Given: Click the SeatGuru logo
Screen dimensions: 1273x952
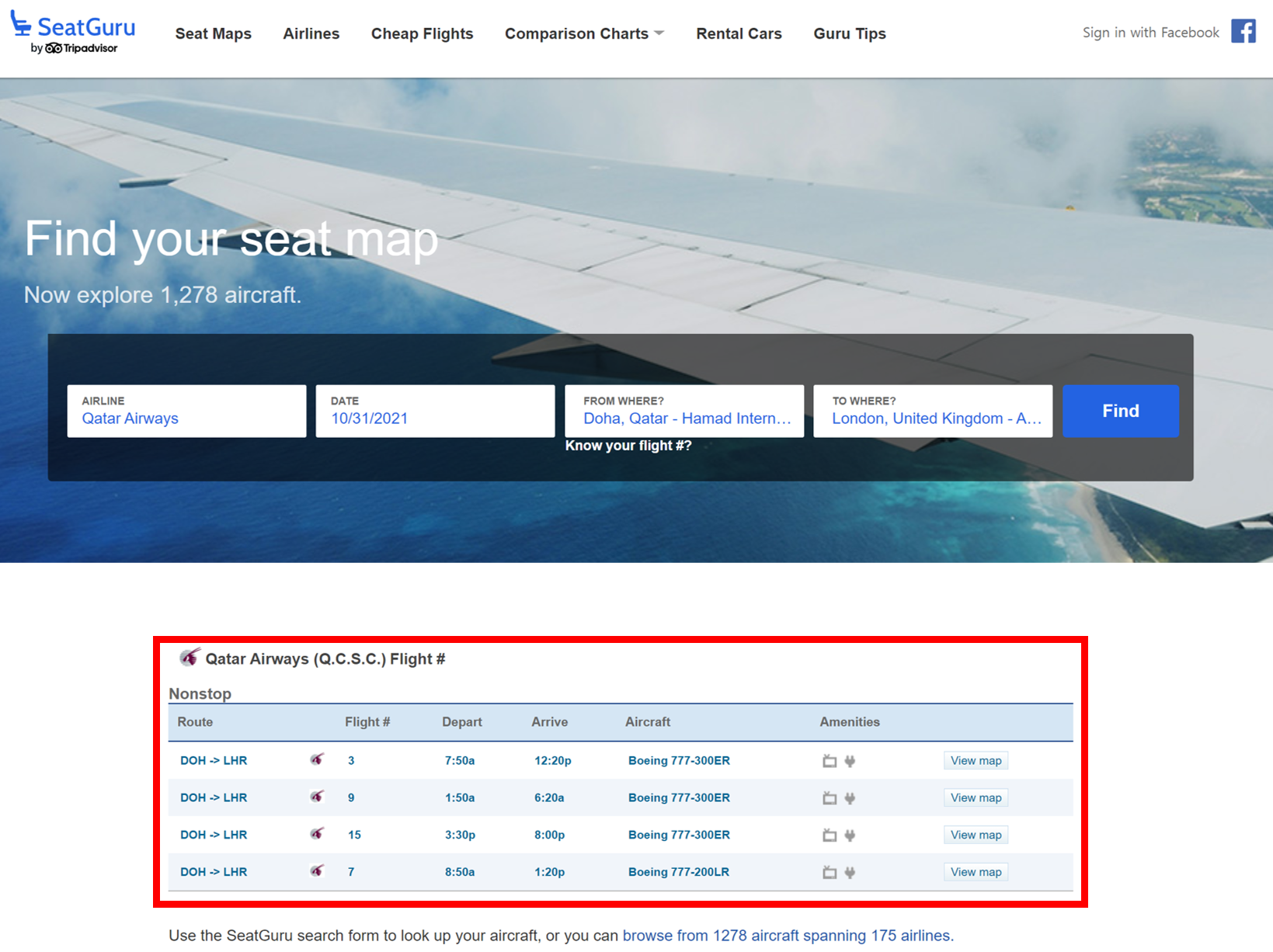Looking at the screenshot, I should click(x=73, y=33).
